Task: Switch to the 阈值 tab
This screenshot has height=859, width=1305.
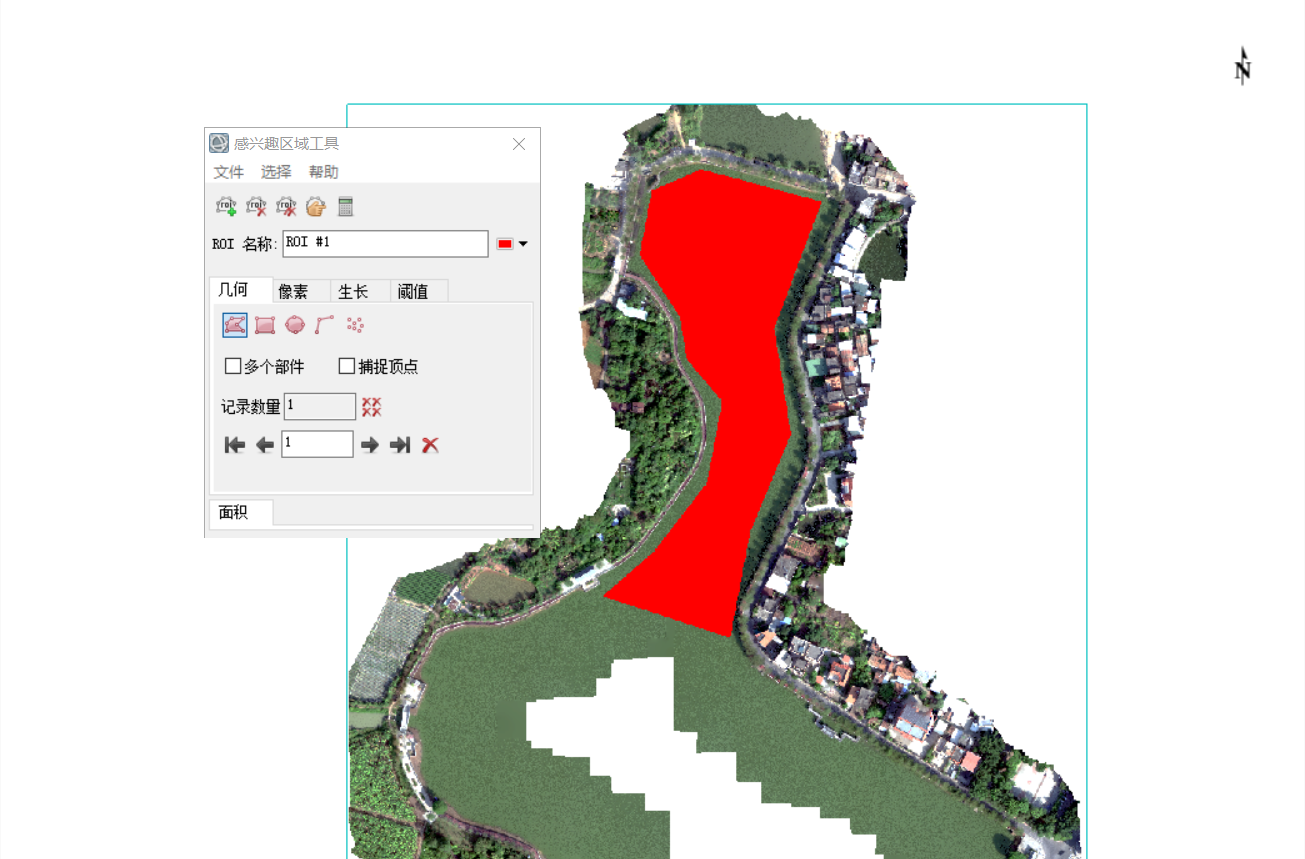Action: (412, 292)
